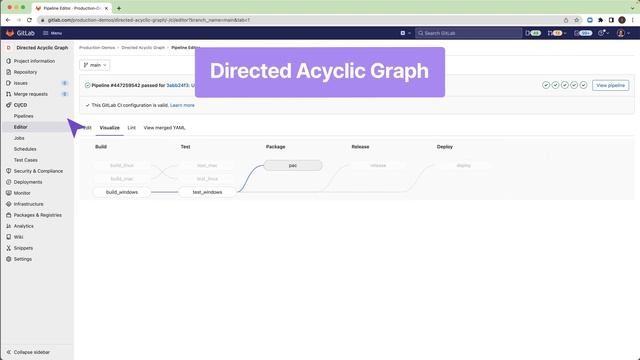Open Directed Acyclic Graph breadcrumb link

143,48
